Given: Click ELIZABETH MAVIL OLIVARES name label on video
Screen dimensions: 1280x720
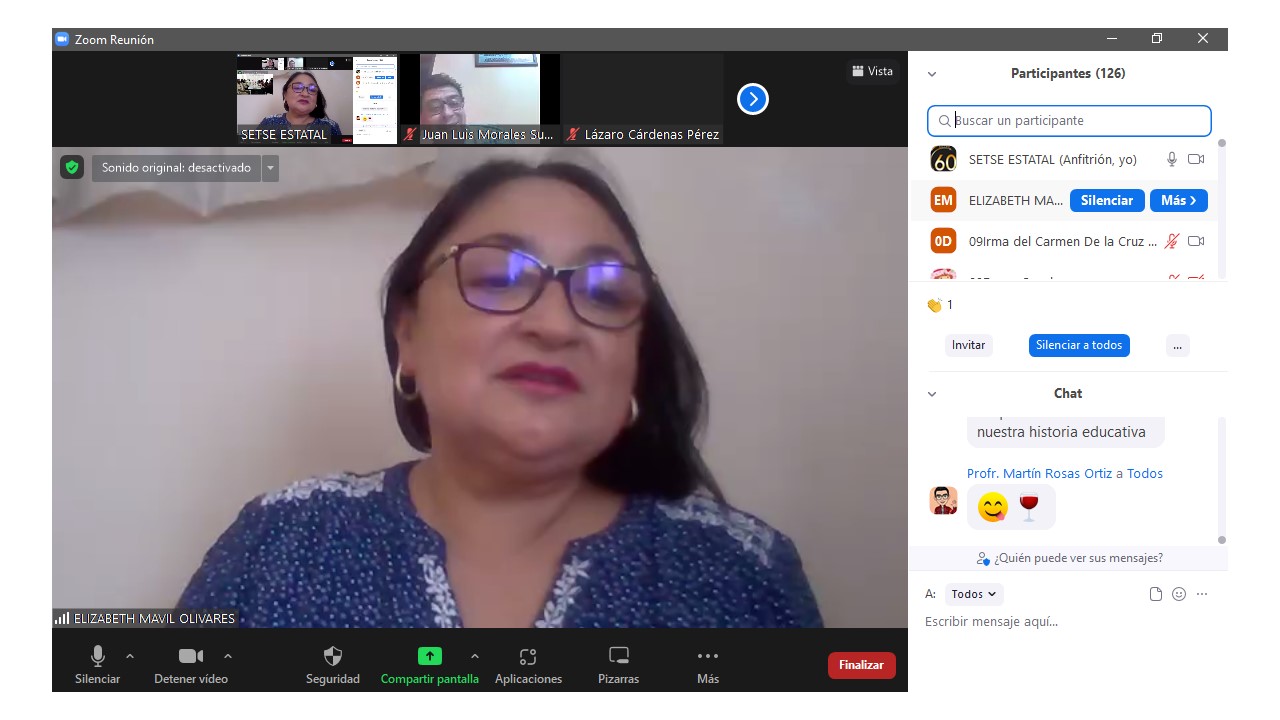Looking at the screenshot, I should (x=154, y=618).
